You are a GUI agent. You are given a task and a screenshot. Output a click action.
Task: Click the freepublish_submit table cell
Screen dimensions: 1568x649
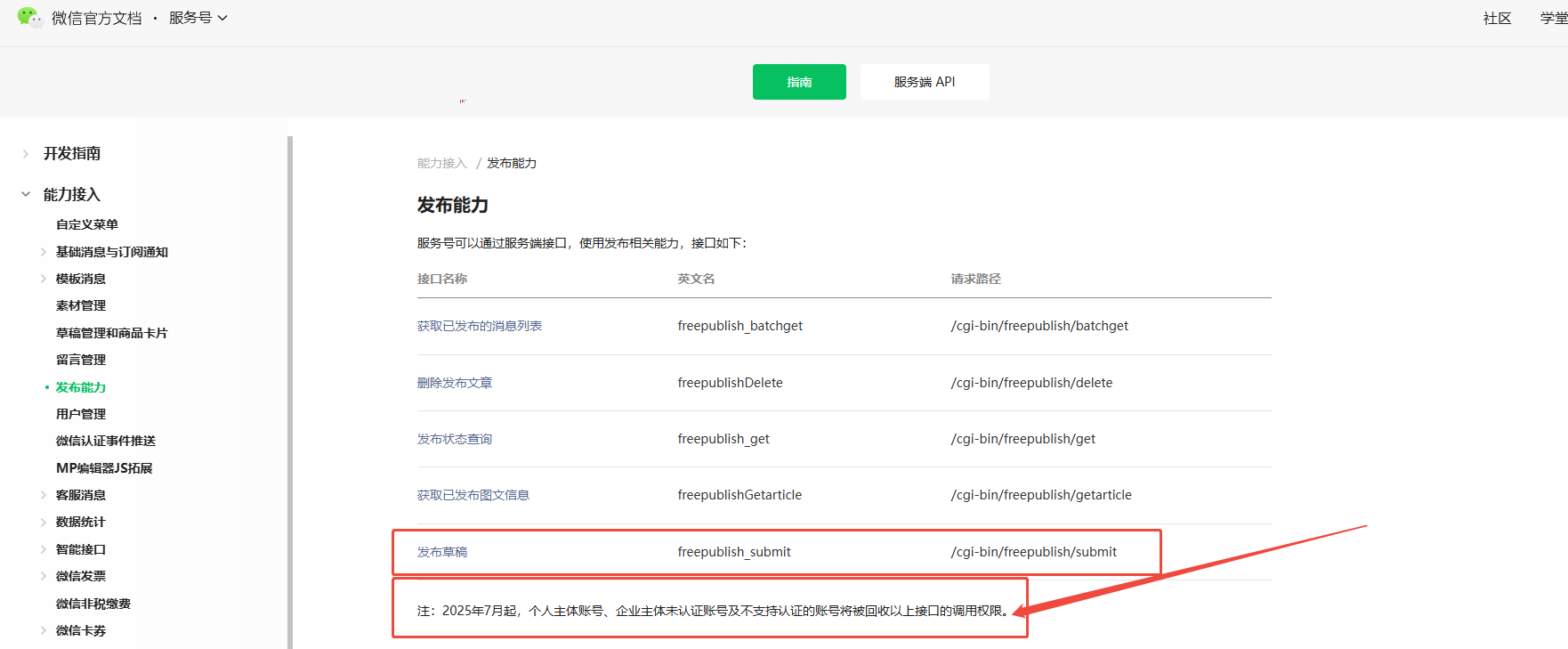(734, 552)
